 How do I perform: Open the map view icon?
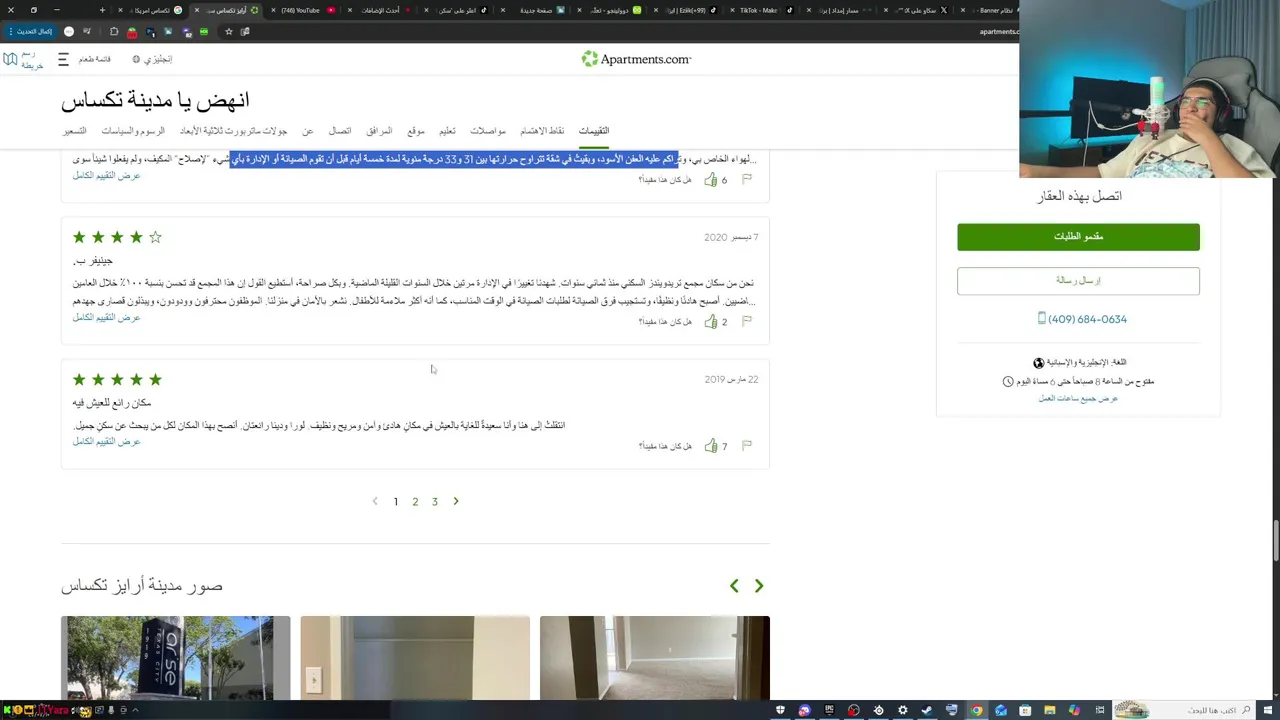point(10,60)
